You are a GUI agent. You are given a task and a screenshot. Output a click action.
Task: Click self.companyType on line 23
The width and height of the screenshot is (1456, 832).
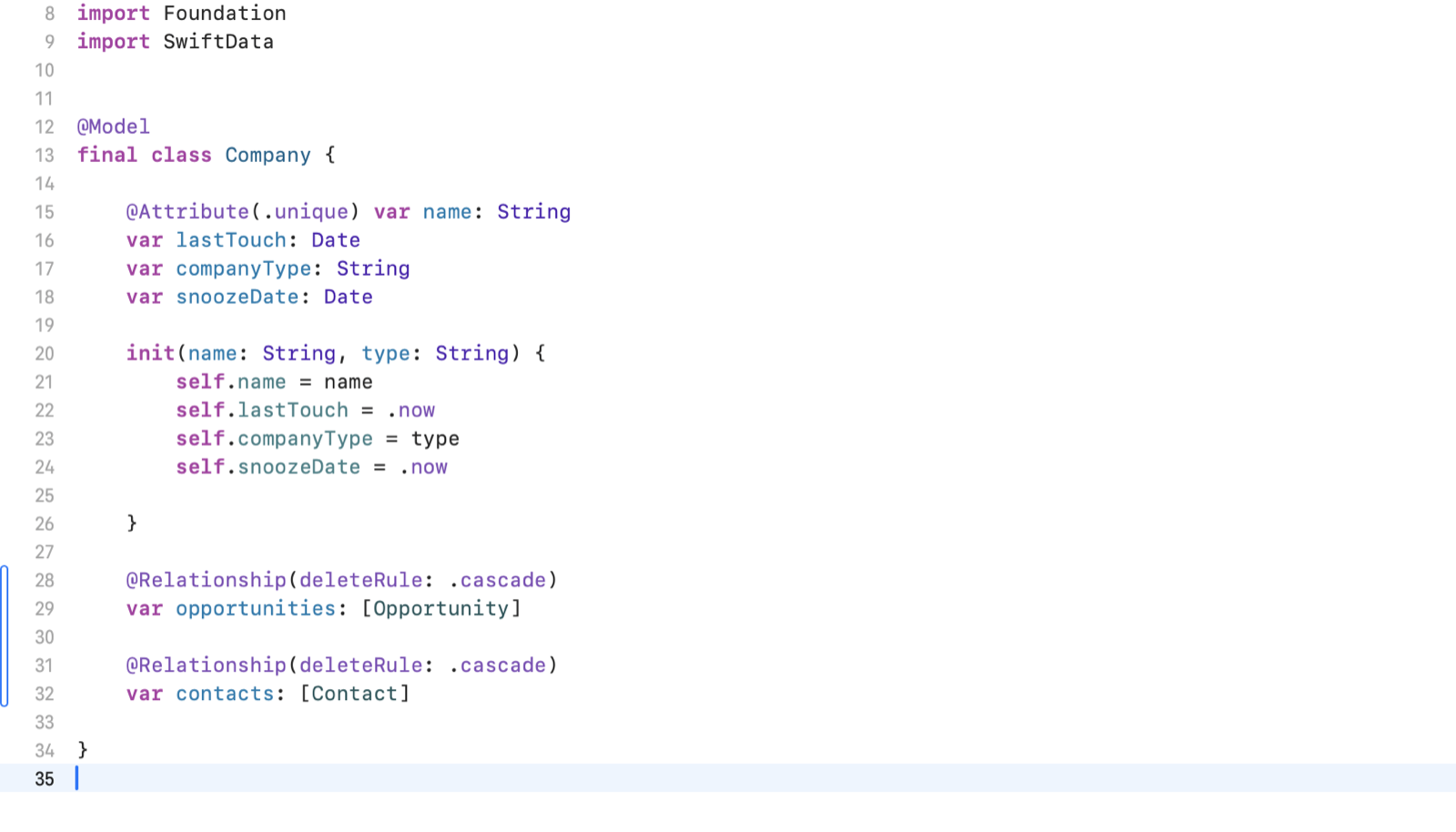275,439
